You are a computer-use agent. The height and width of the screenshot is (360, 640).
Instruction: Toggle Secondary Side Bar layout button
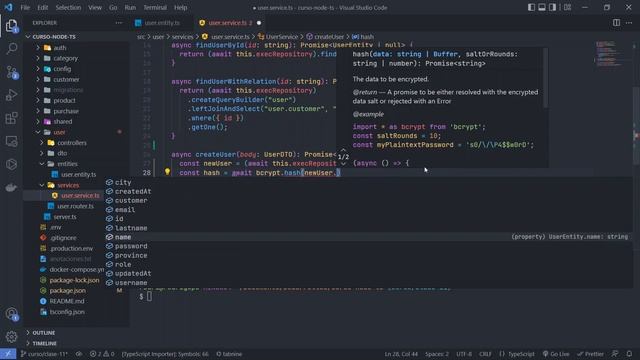coord(552,7)
